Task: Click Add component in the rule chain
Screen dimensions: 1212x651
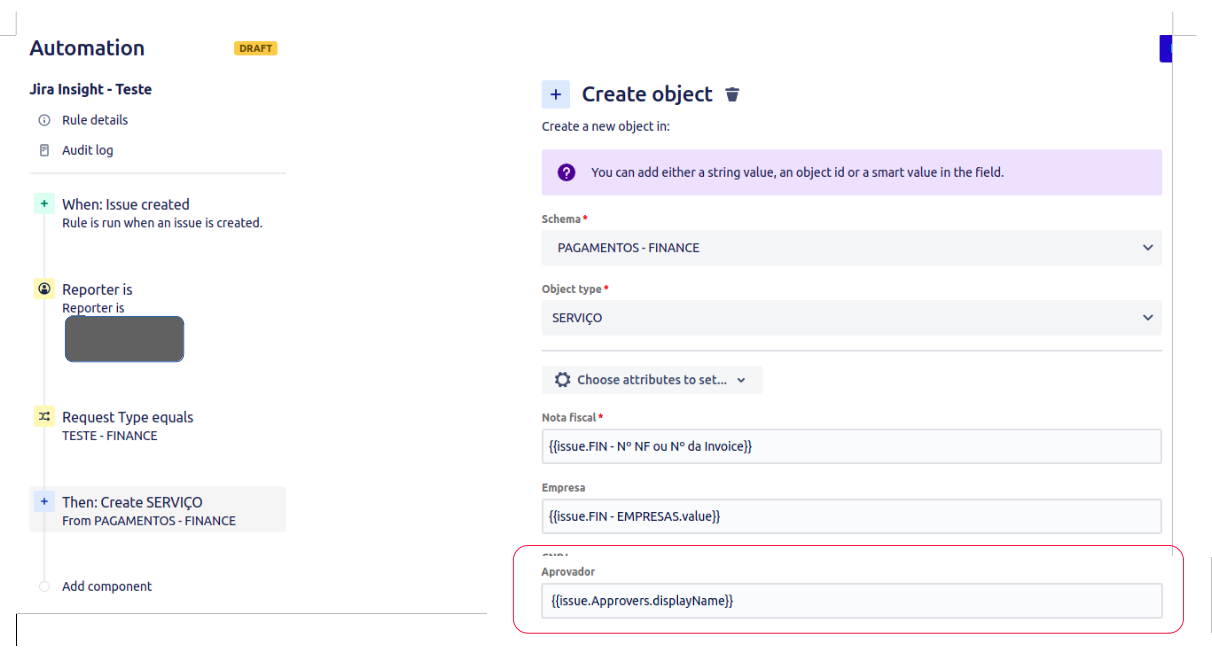Action: click(107, 586)
